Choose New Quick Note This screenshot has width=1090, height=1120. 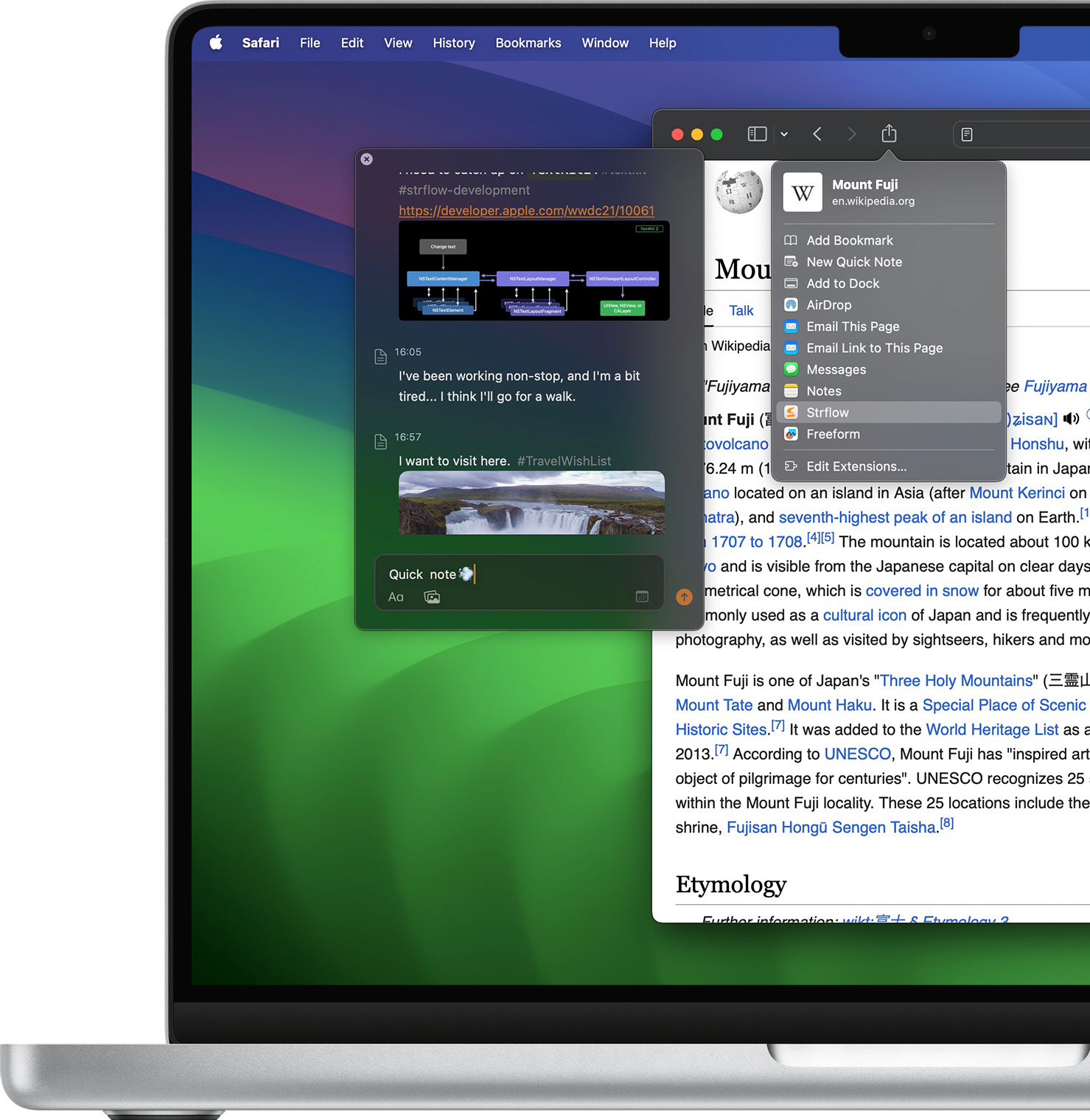(x=889, y=262)
